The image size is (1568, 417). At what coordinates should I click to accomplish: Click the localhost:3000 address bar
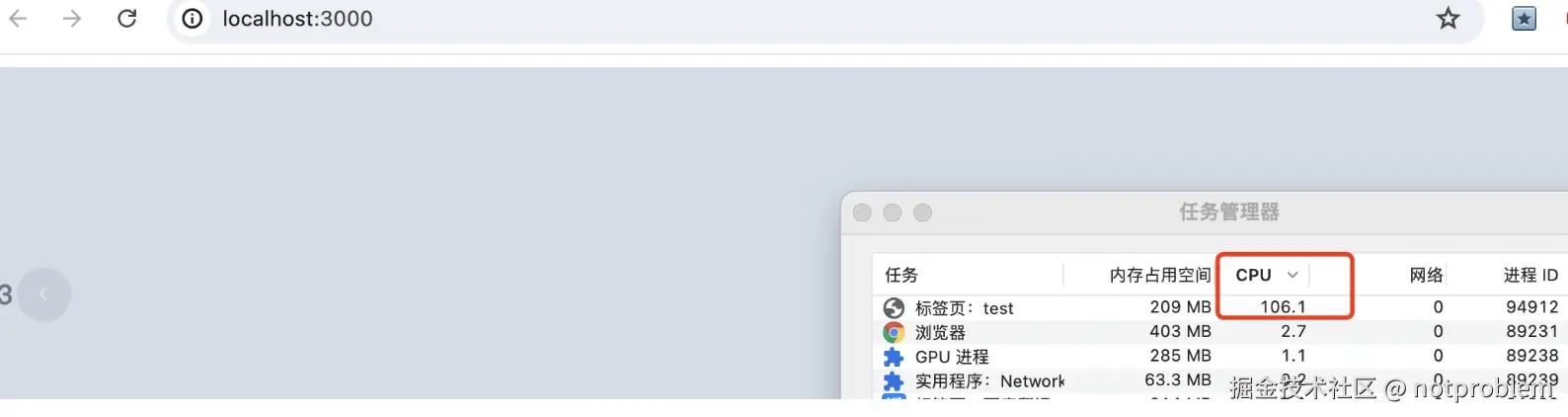(824, 19)
